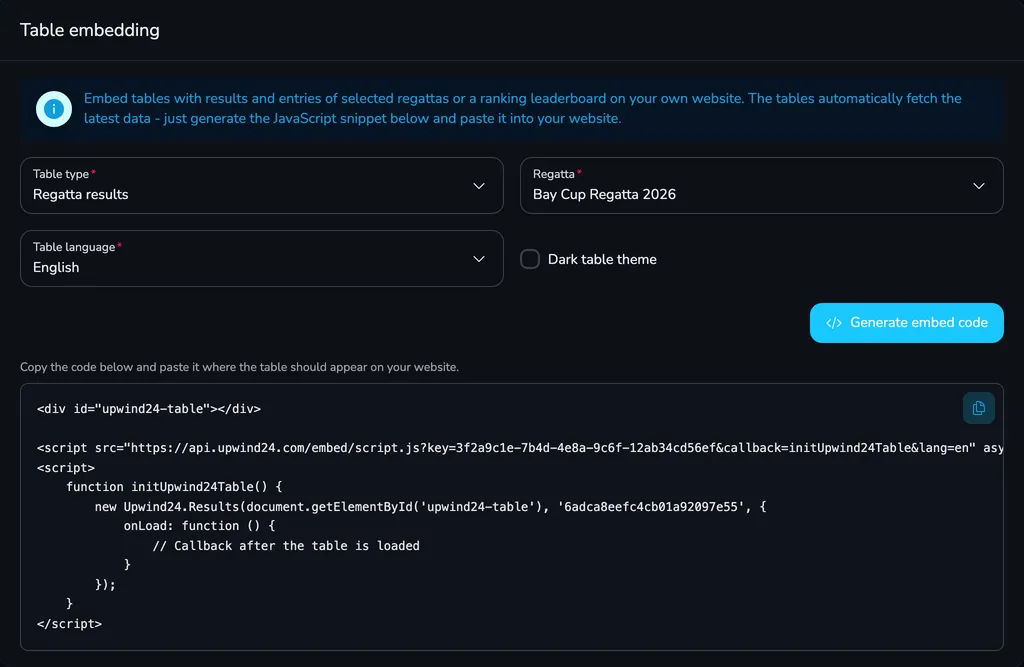
Task: Open the Table language dropdown
Action: point(262,258)
